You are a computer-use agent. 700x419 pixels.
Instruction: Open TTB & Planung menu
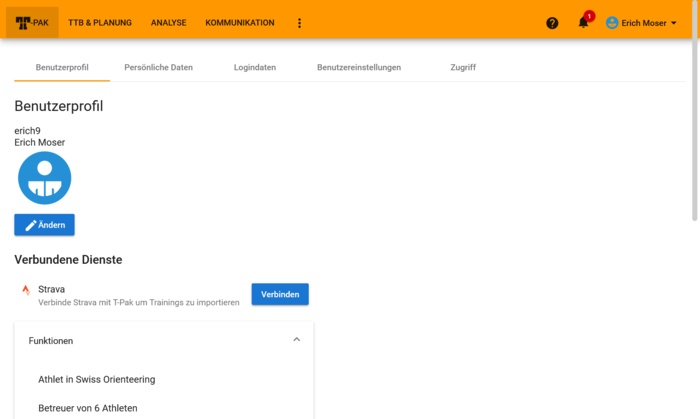tap(100, 23)
